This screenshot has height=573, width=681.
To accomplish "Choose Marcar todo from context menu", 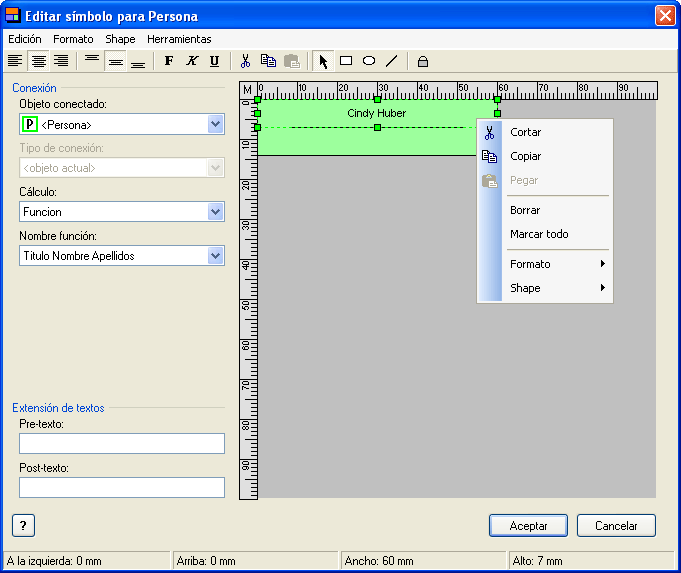I will coord(545,234).
